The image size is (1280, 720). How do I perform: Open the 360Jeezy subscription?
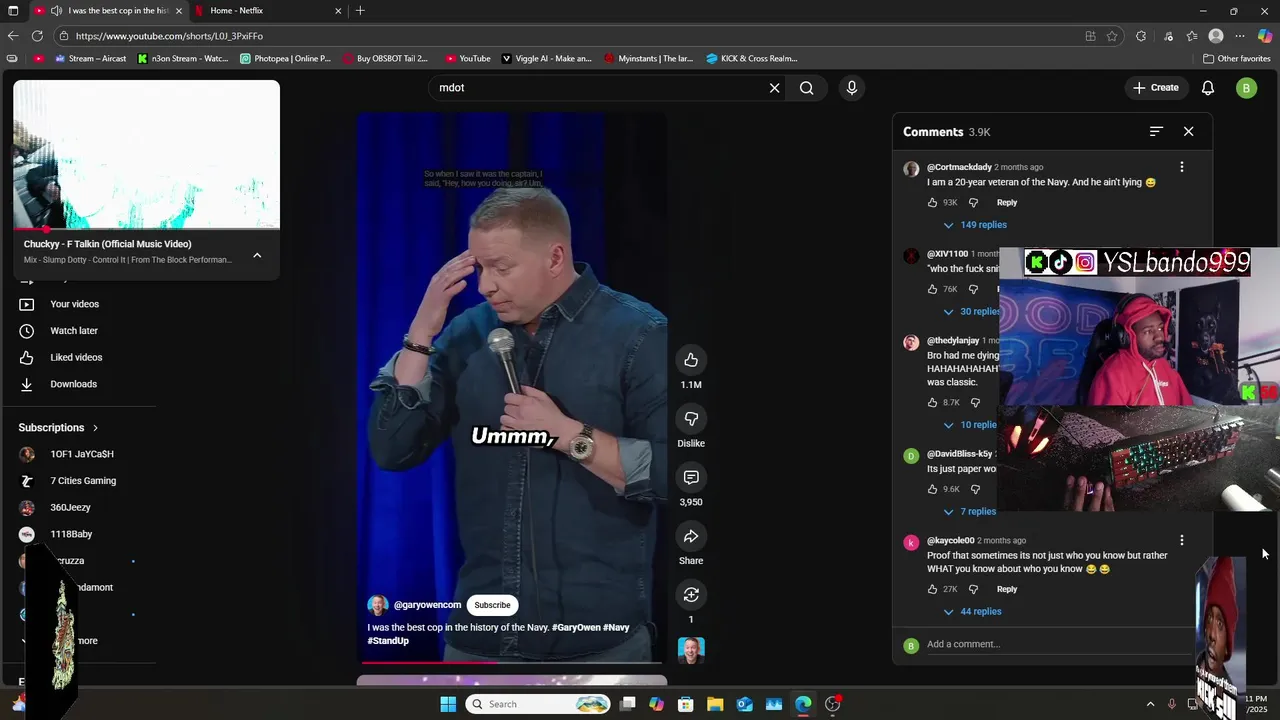70,508
